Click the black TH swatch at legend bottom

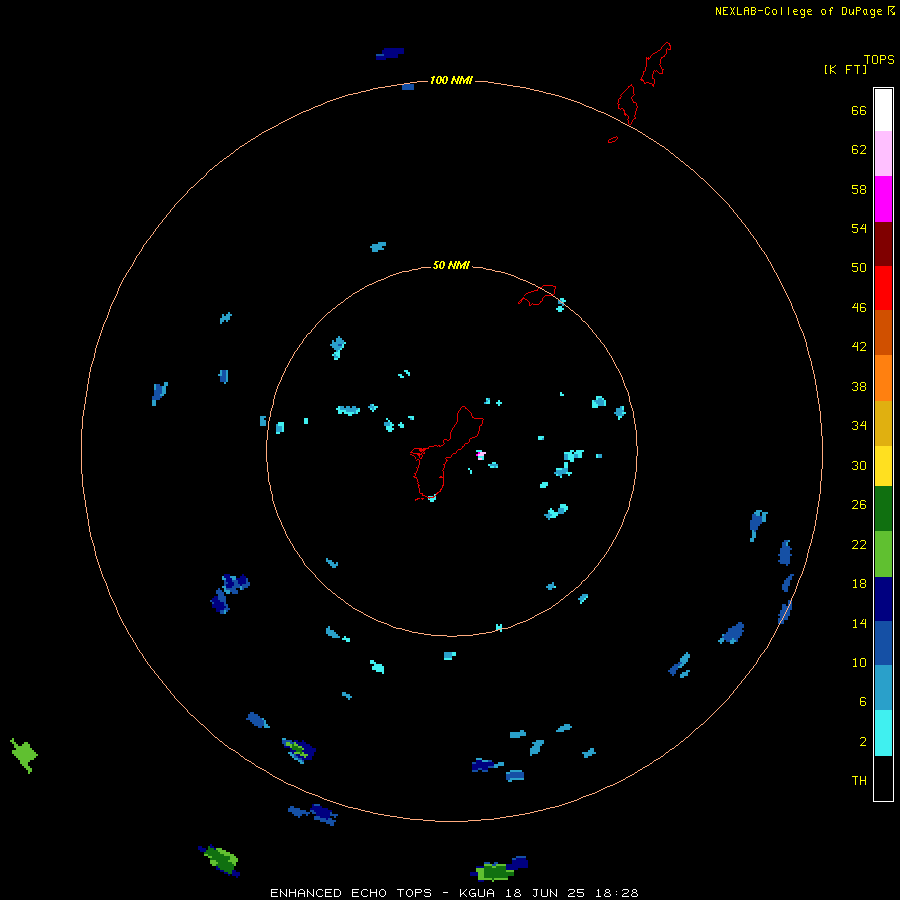pos(883,778)
